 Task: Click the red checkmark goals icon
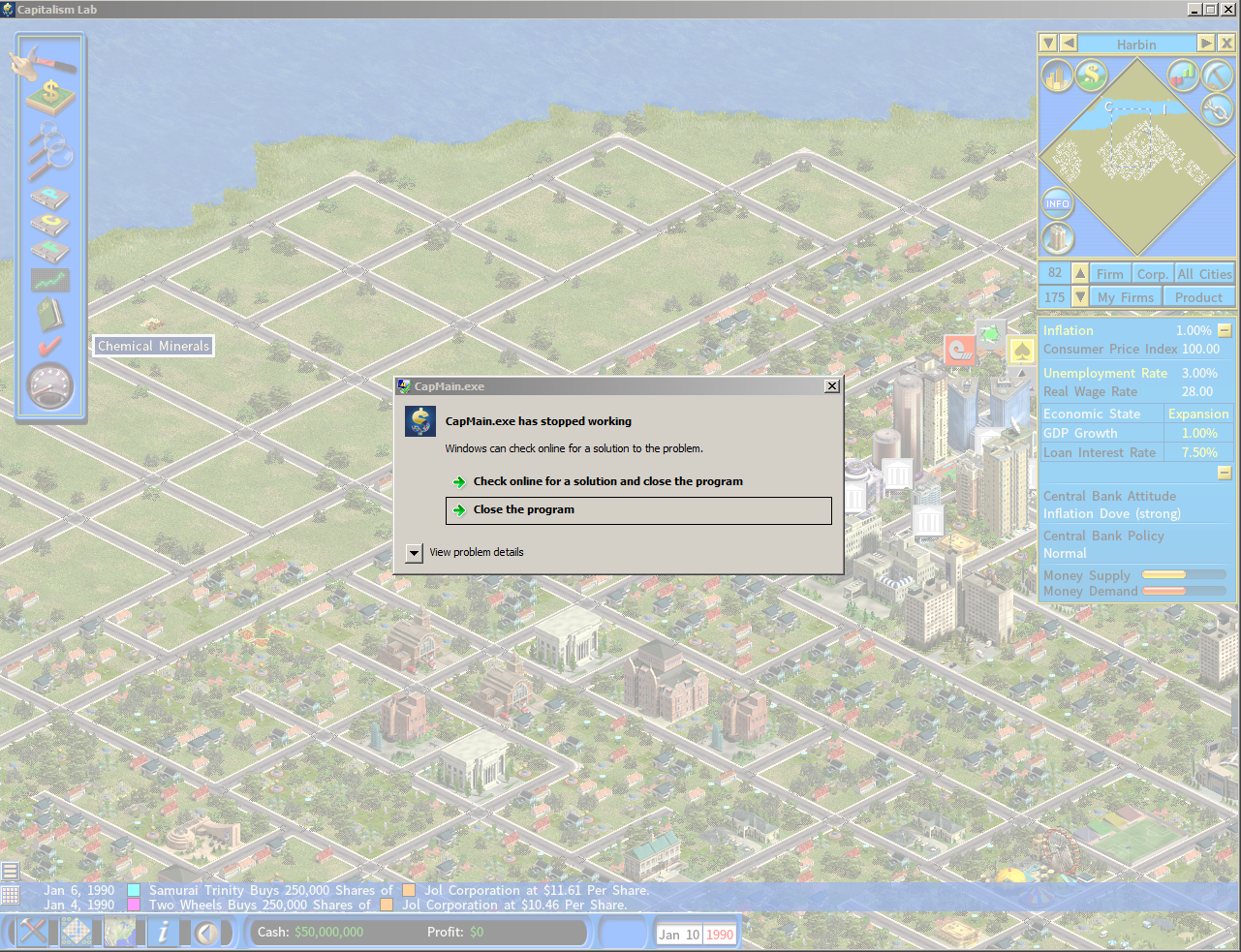click(x=49, y=346)
